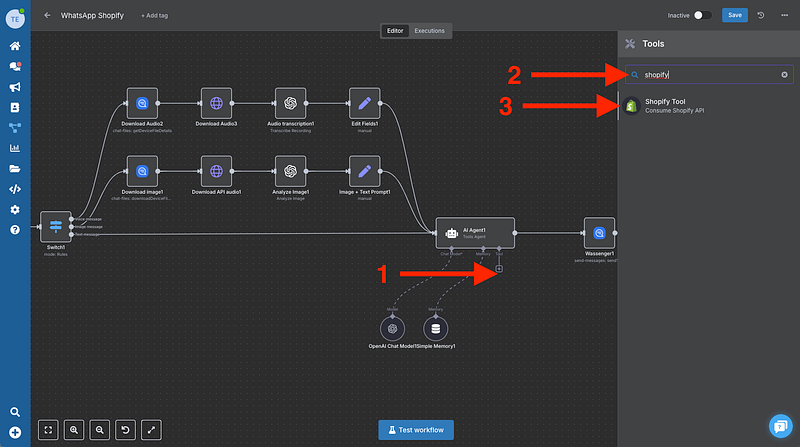Switch to the Executions tab
Screen dimensions: 800x447
[430, 31]
